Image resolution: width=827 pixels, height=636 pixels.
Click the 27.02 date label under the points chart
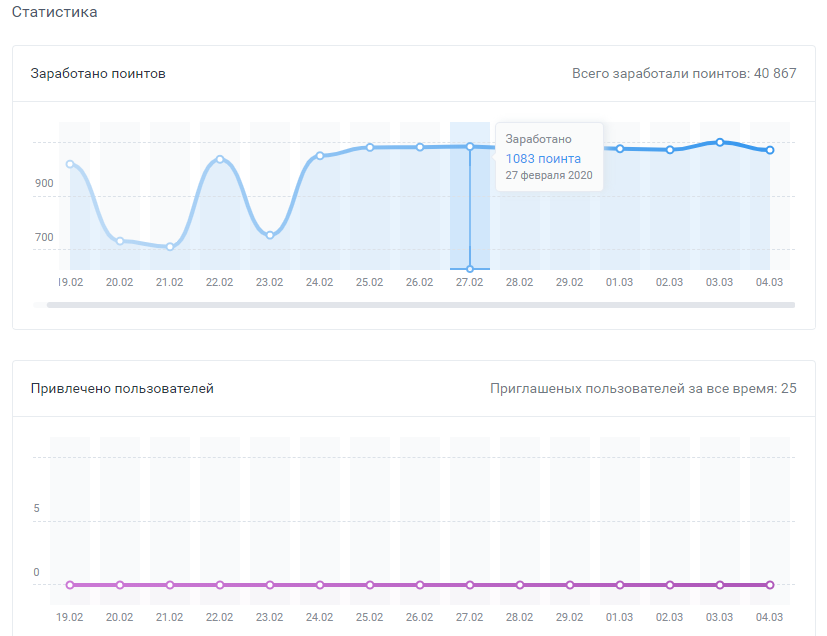[469, 282]
